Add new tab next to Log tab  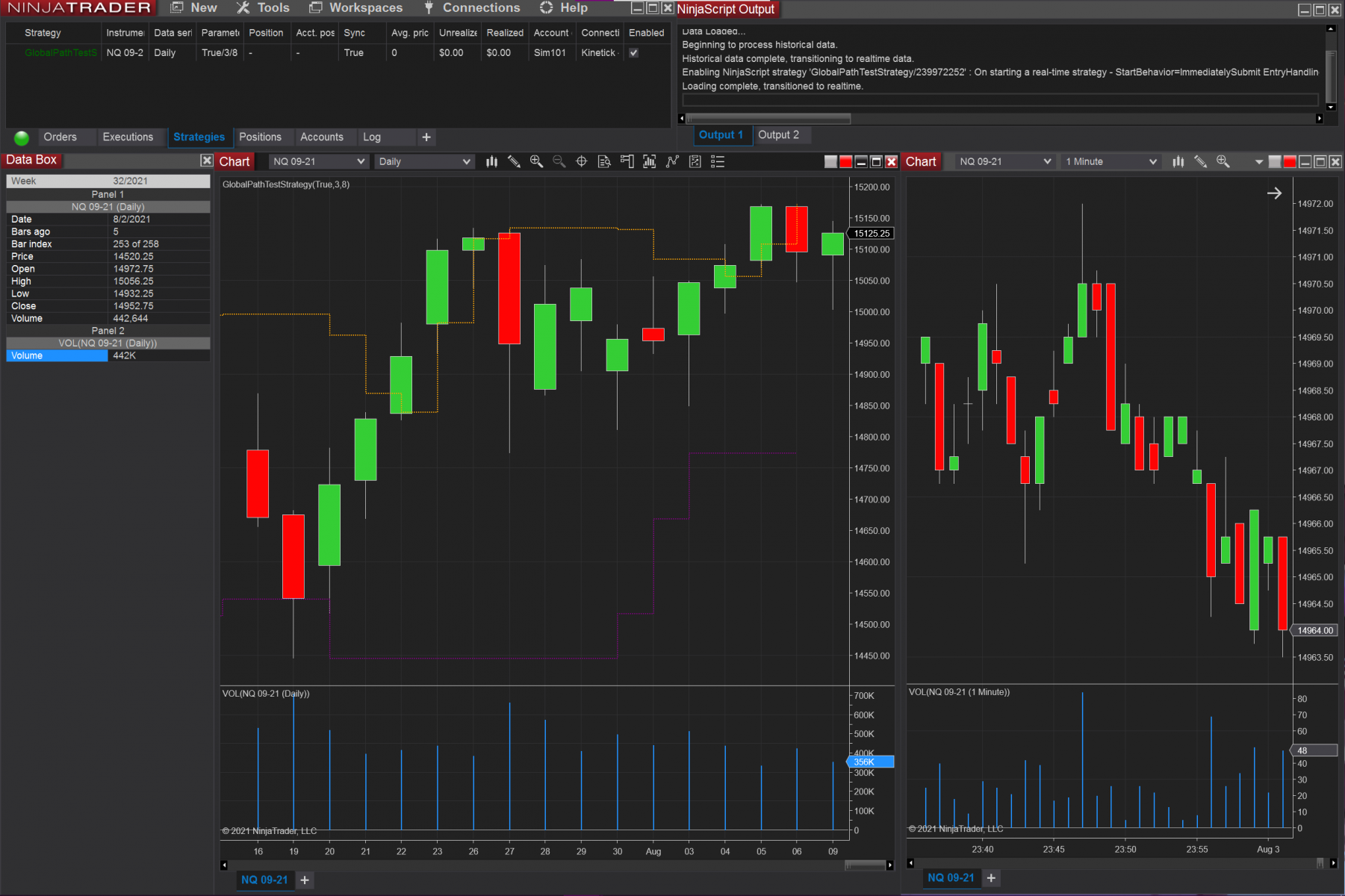pos(426,137)
